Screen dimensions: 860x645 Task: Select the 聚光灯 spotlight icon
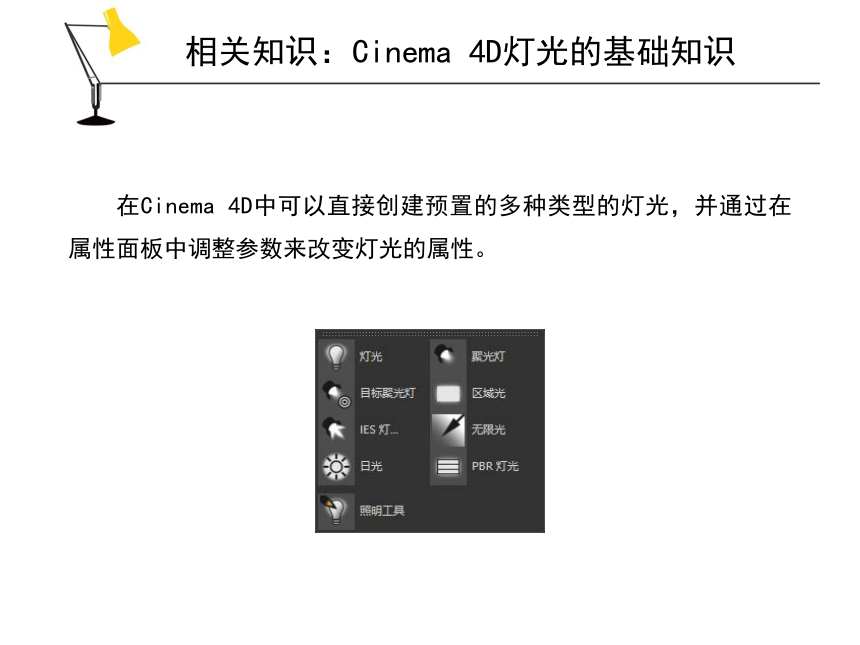click(448, 356)
